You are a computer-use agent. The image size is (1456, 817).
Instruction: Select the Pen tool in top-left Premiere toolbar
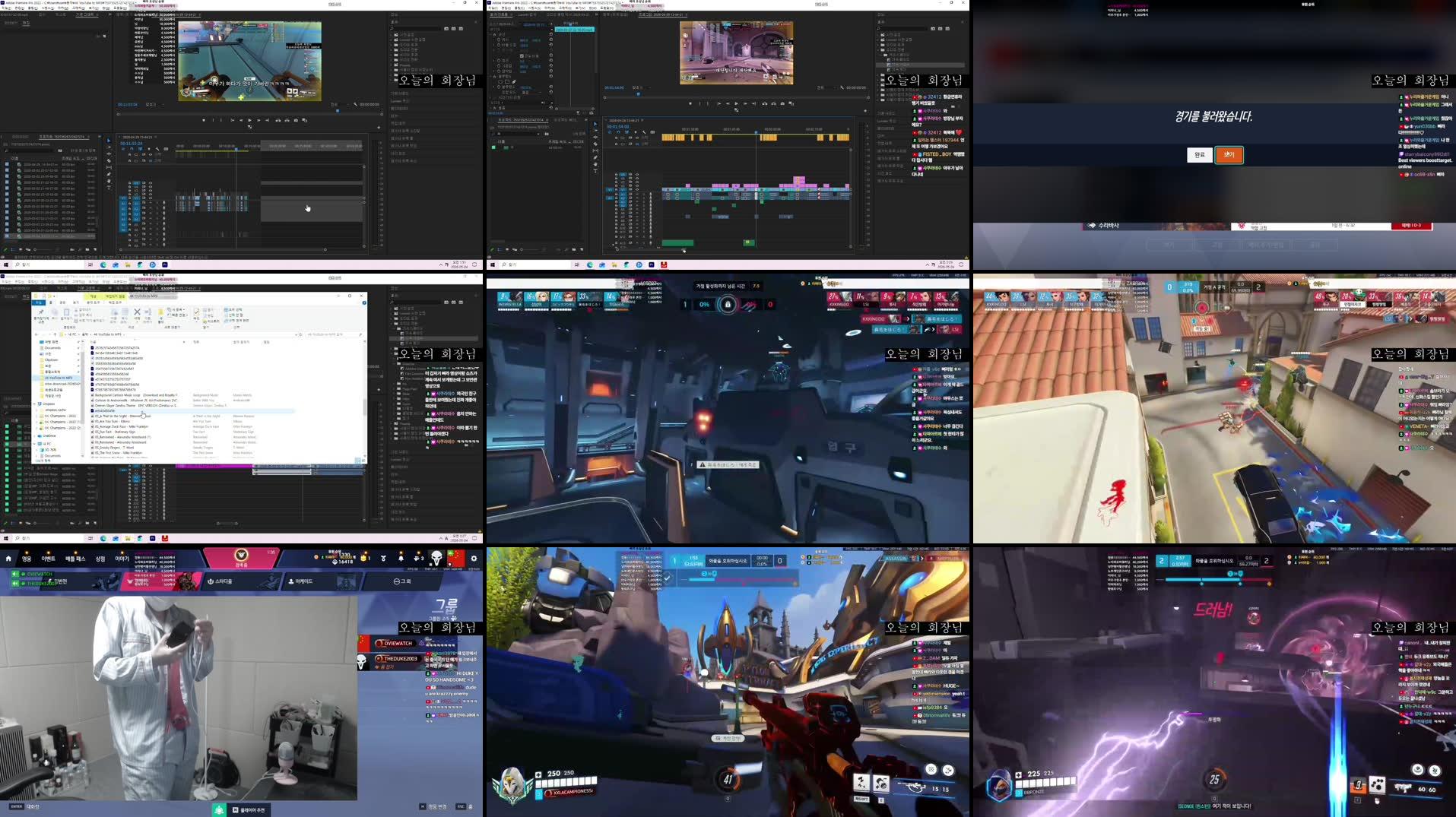tap(109, 174)
